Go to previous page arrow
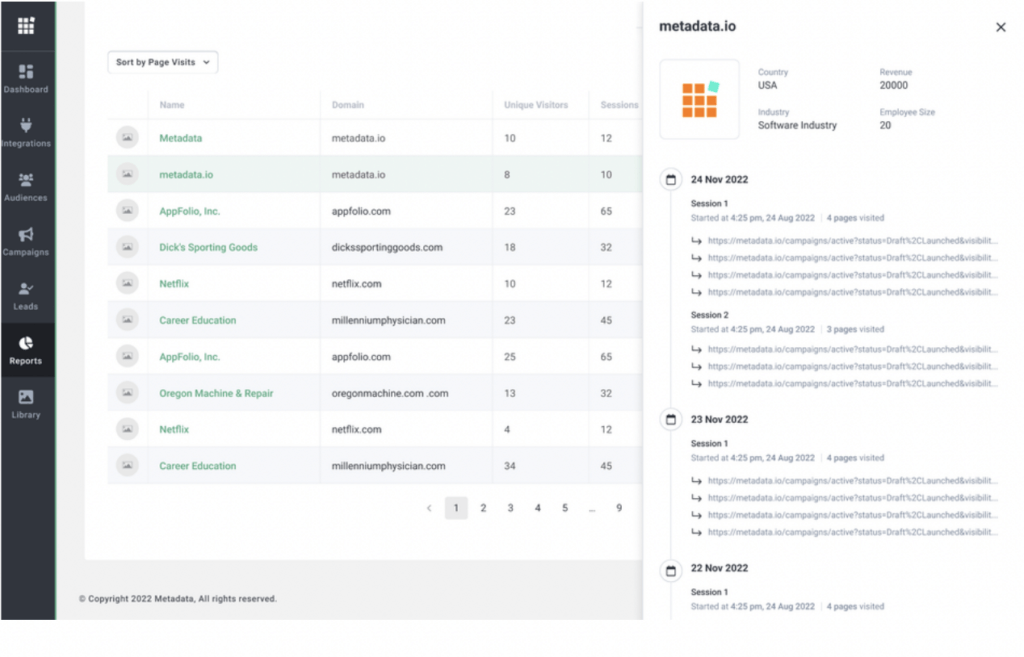The image size is (1024, 657). 429,507
